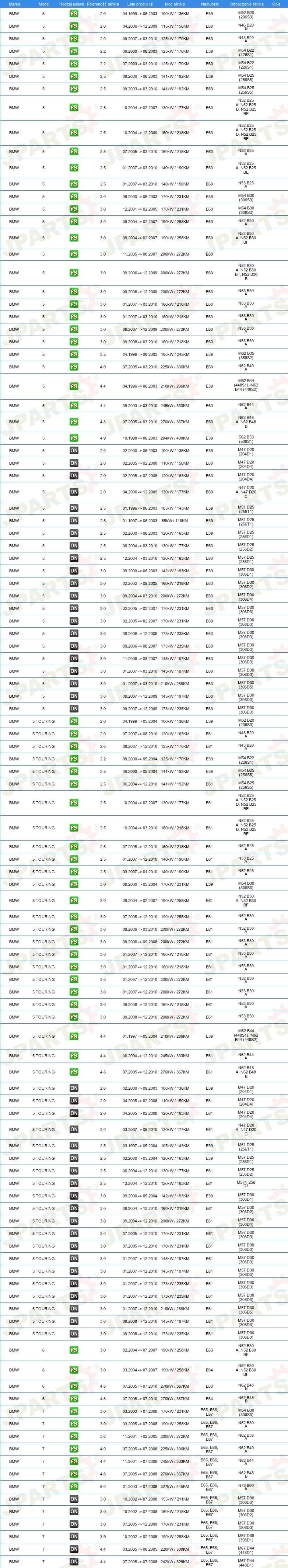Click PB fuel icon in 5 Touring 4.8 N62 B48 row
The image size is (288, 1568).
click(74, 1072)
